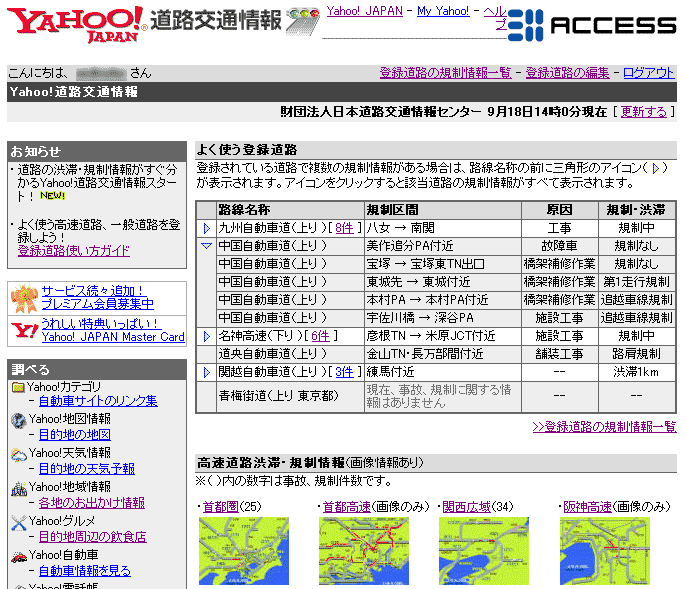Viewport: 685px width, 589px height.
Task: Open the 登録道路の編集 link
Action: tap(567, 73)
